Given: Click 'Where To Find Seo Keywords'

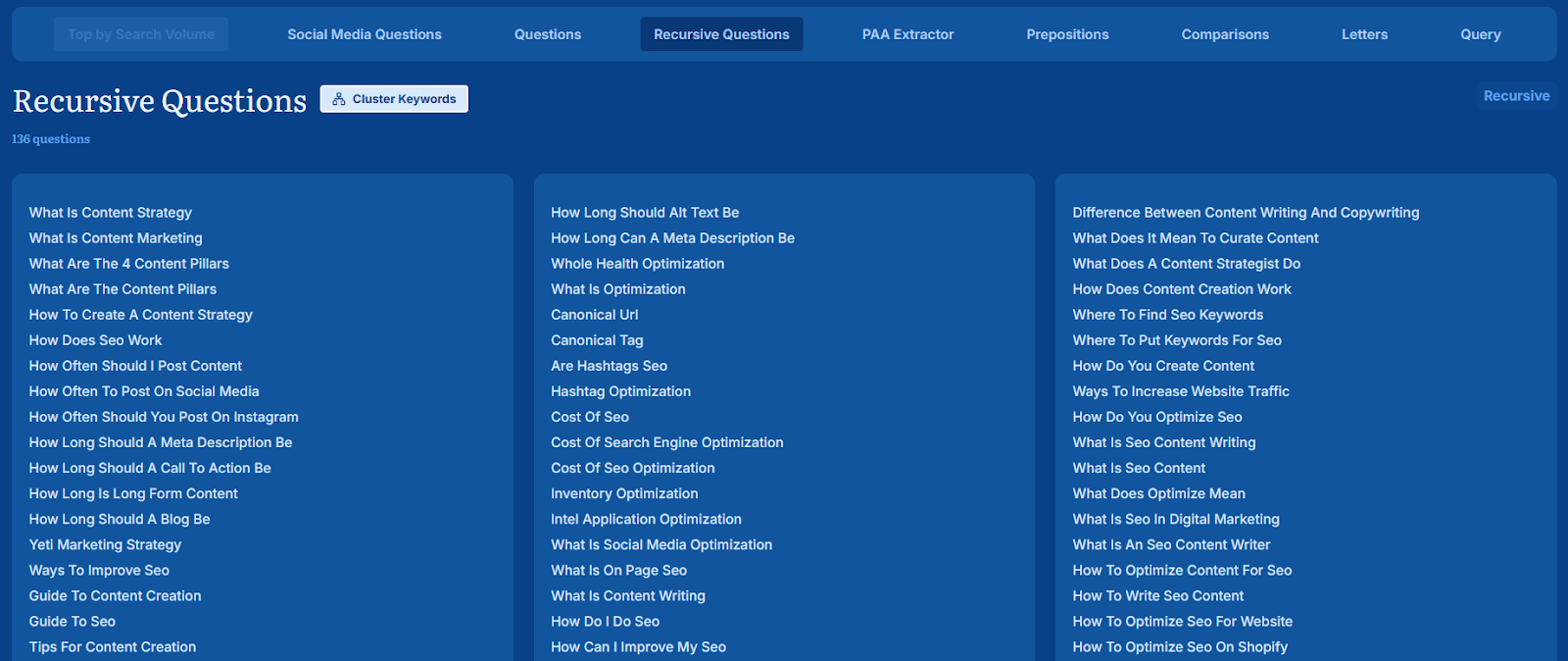Looking at the screenshot, I should [x=1167, y=315].
